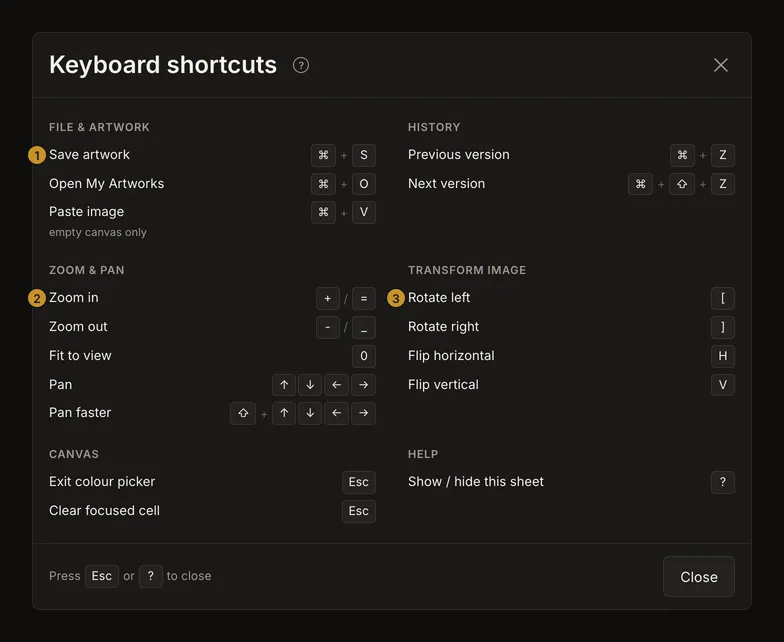
Task: Click the Zoom out label
Action: [78, 326]
